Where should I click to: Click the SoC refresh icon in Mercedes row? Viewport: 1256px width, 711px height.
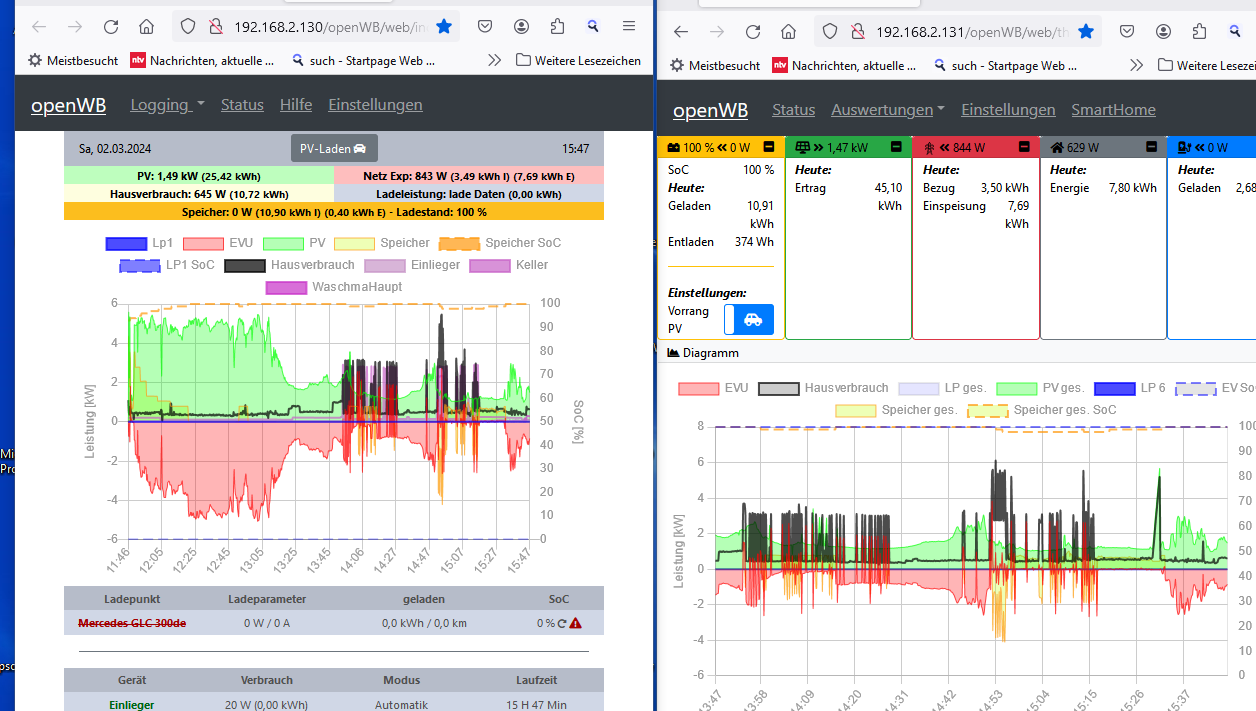click(x=562, y=624)
